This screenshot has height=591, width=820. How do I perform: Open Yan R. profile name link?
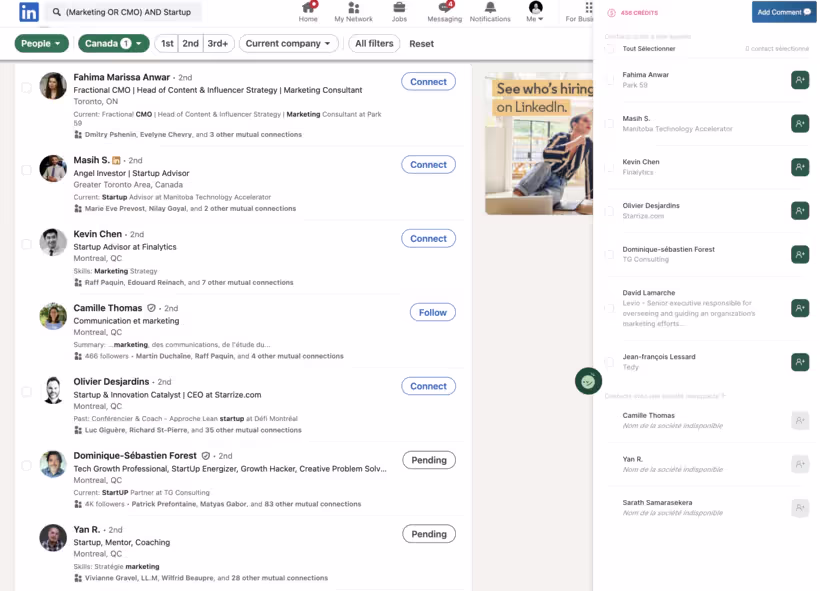(x=86, y=529)
